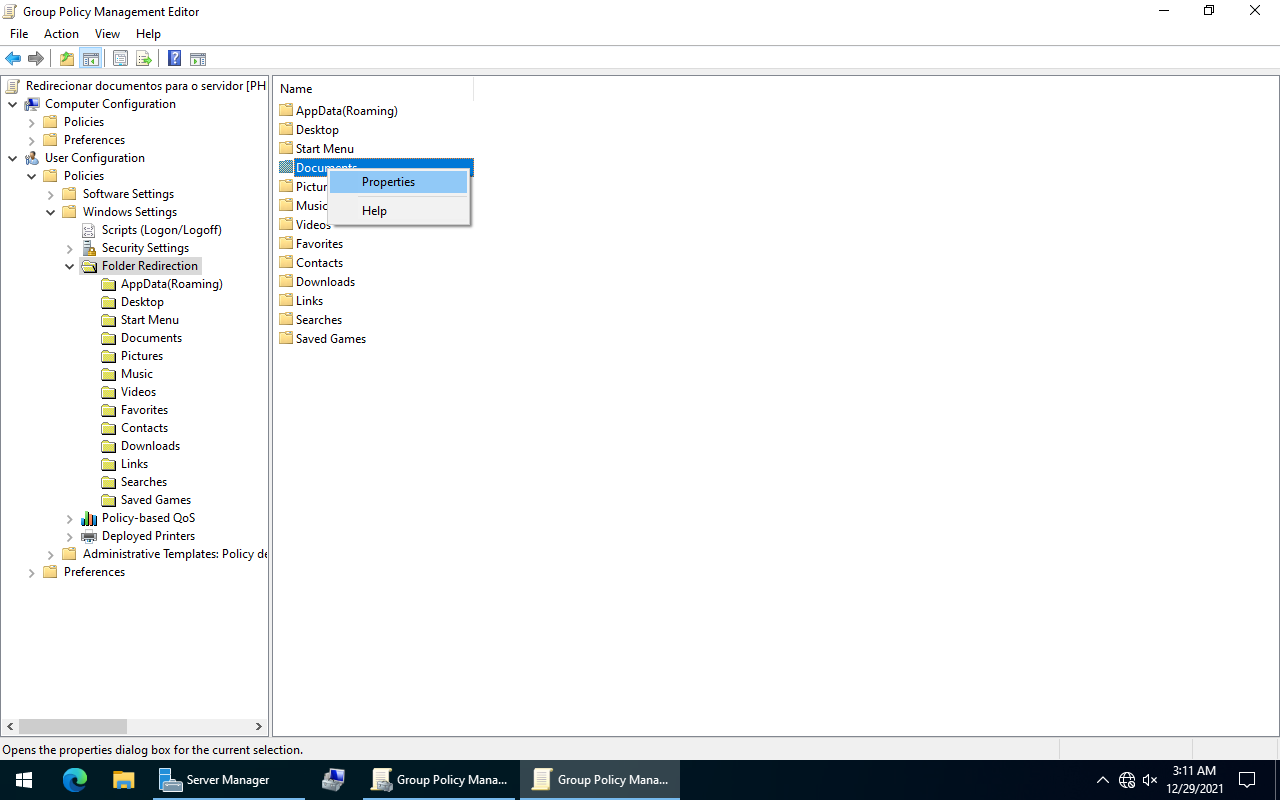Image resolution: width=1280 pixels, height=800 pixels.
Task: Choose Properties in the context menu
Action: (x=388, y=182)
